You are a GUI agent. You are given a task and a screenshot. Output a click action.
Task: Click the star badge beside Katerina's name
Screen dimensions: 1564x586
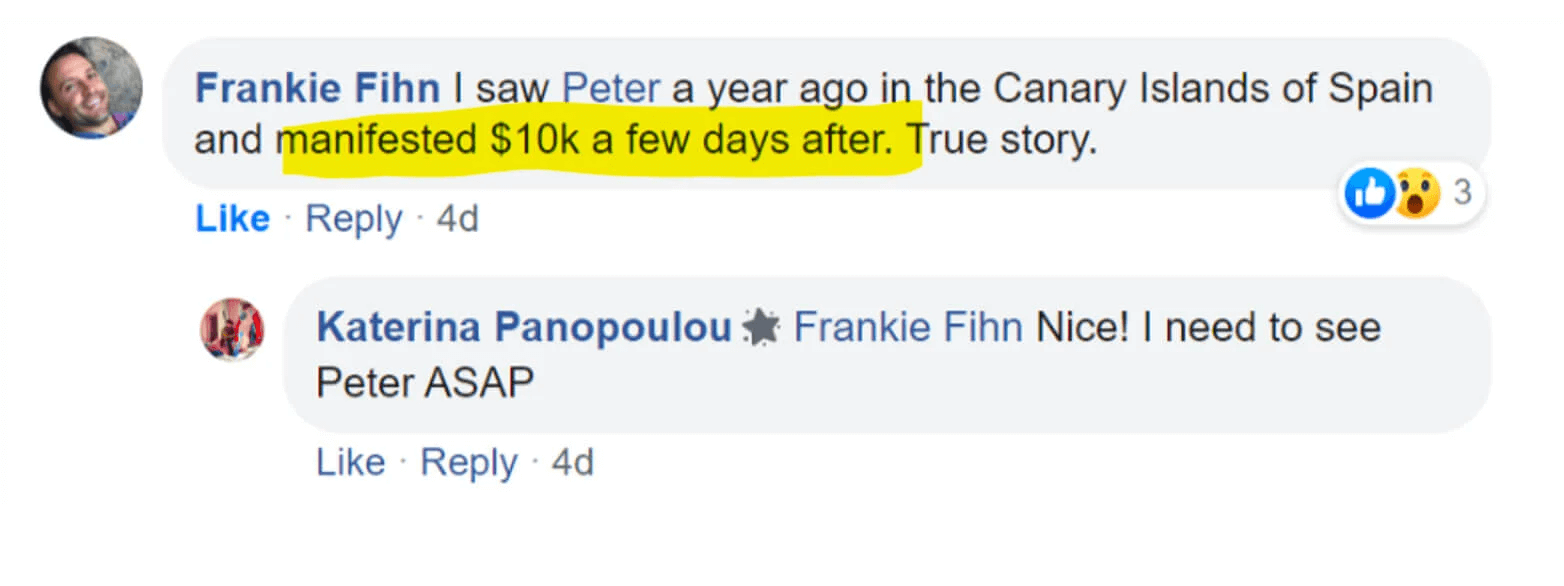coord(762,329)
